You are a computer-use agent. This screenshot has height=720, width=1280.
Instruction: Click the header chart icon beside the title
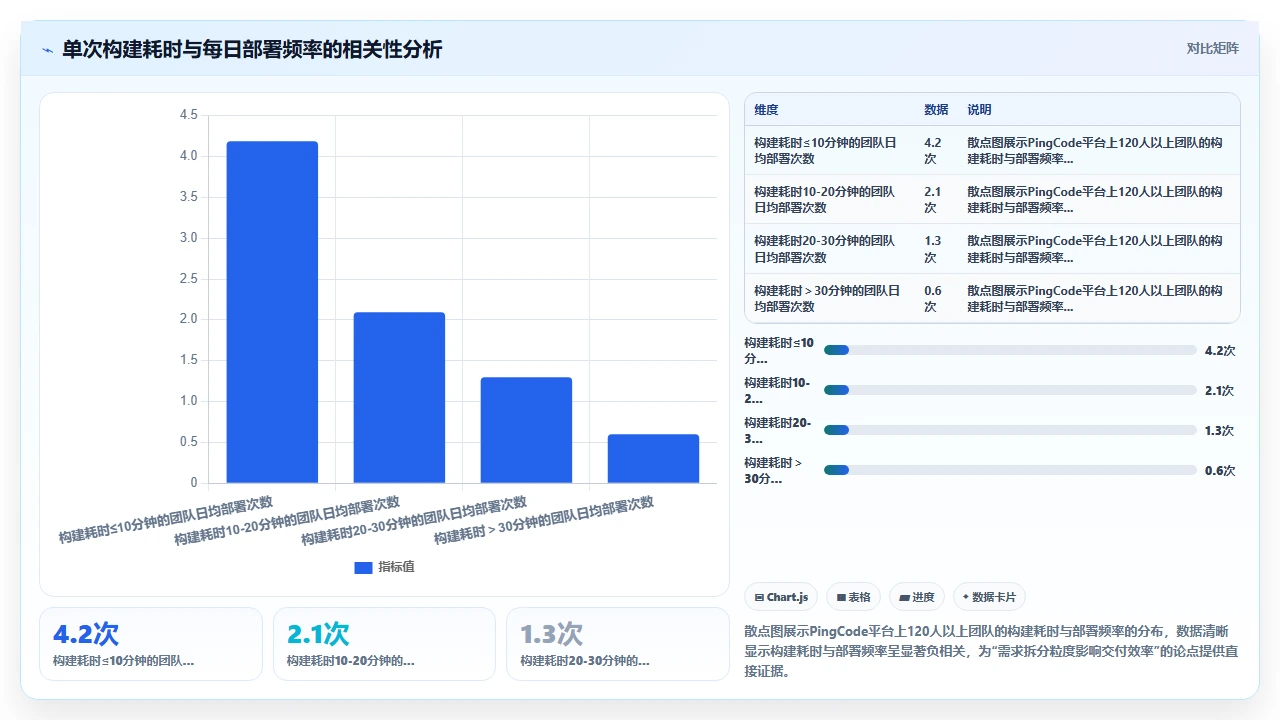(x=47, y=50)
